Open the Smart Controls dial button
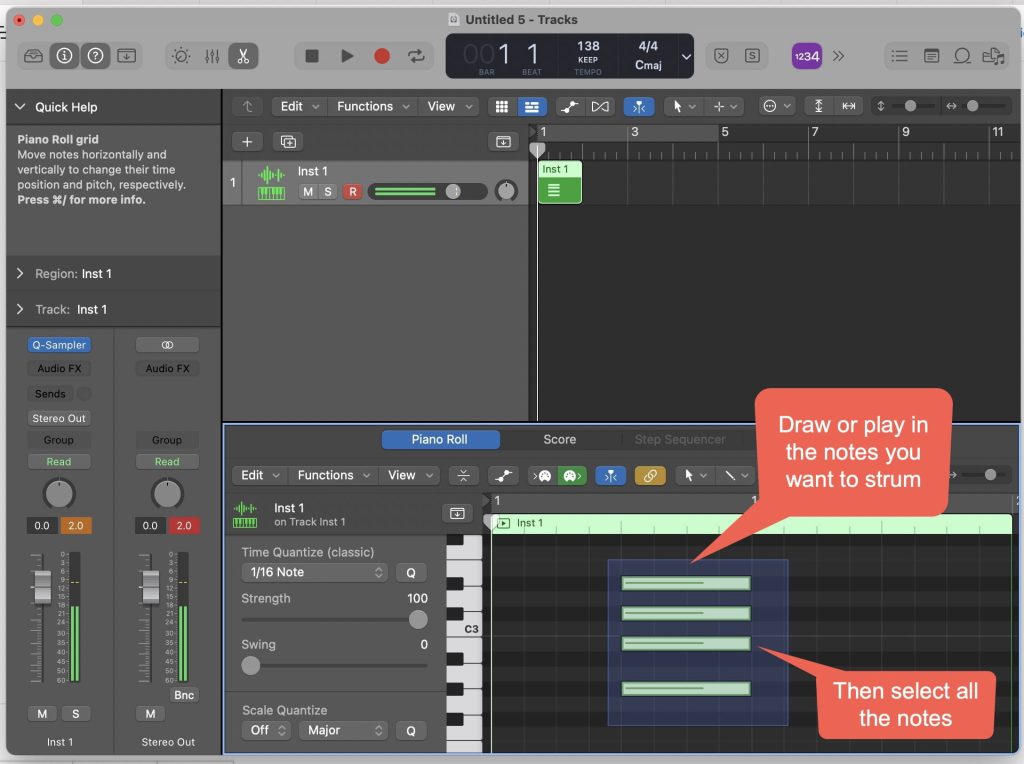1024x764 pixels. pyautogui.click(x=181, y=56)
